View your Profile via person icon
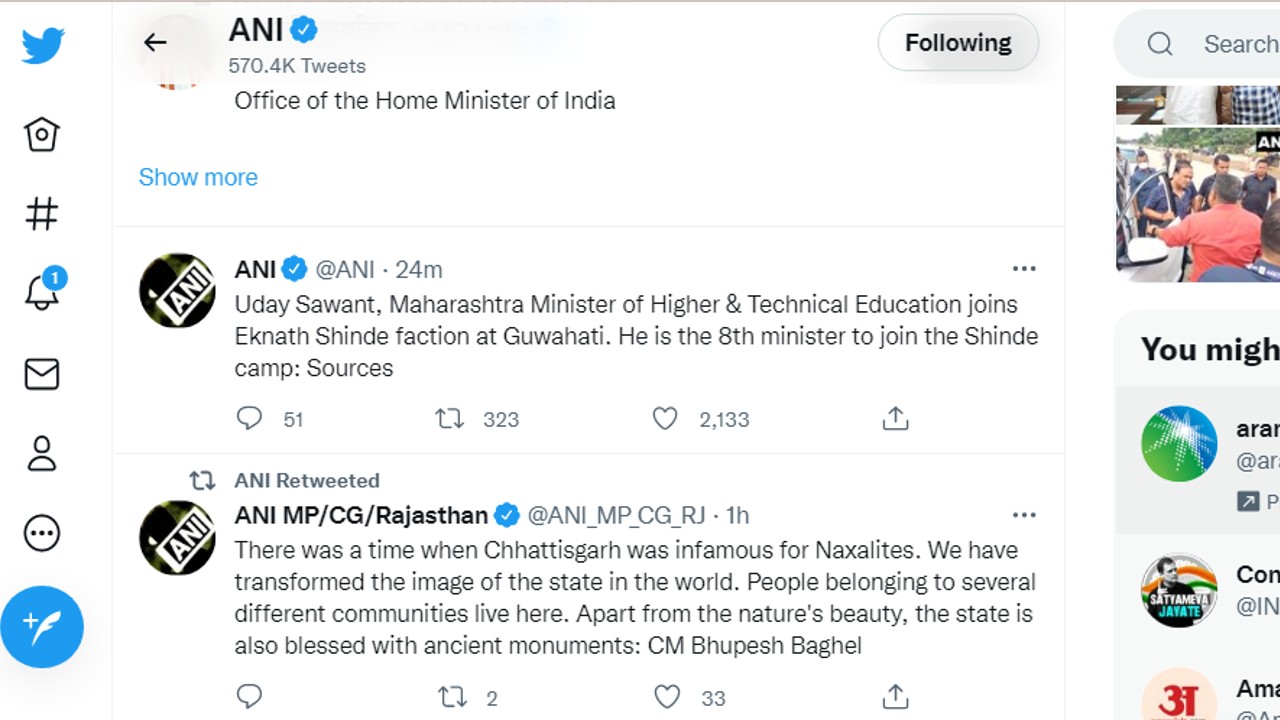 (42, 454)
